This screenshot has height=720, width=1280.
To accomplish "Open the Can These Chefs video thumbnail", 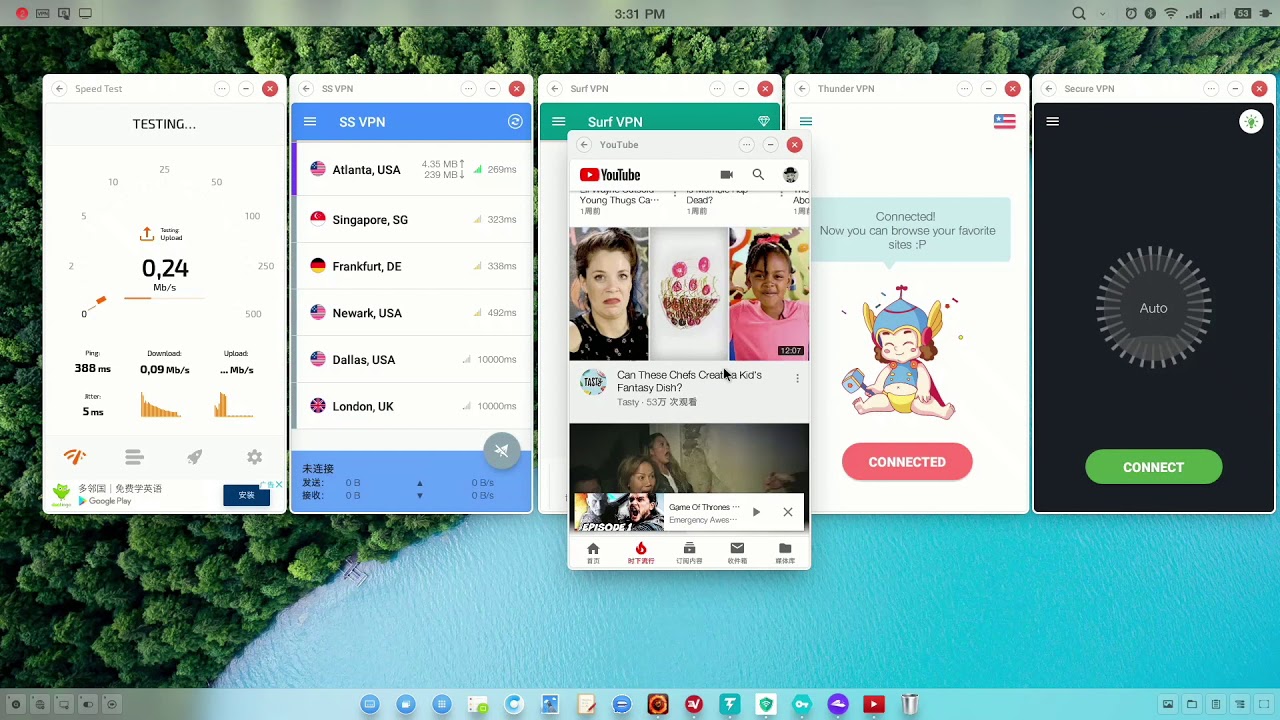I will pyautogui.click(x=689, y=294).
